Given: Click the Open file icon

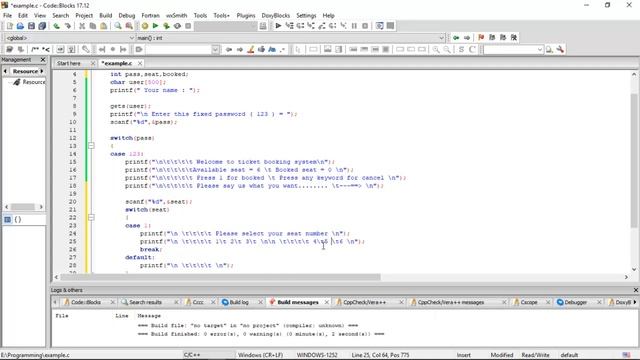Looking at the screenshot, I should [20, 26].
